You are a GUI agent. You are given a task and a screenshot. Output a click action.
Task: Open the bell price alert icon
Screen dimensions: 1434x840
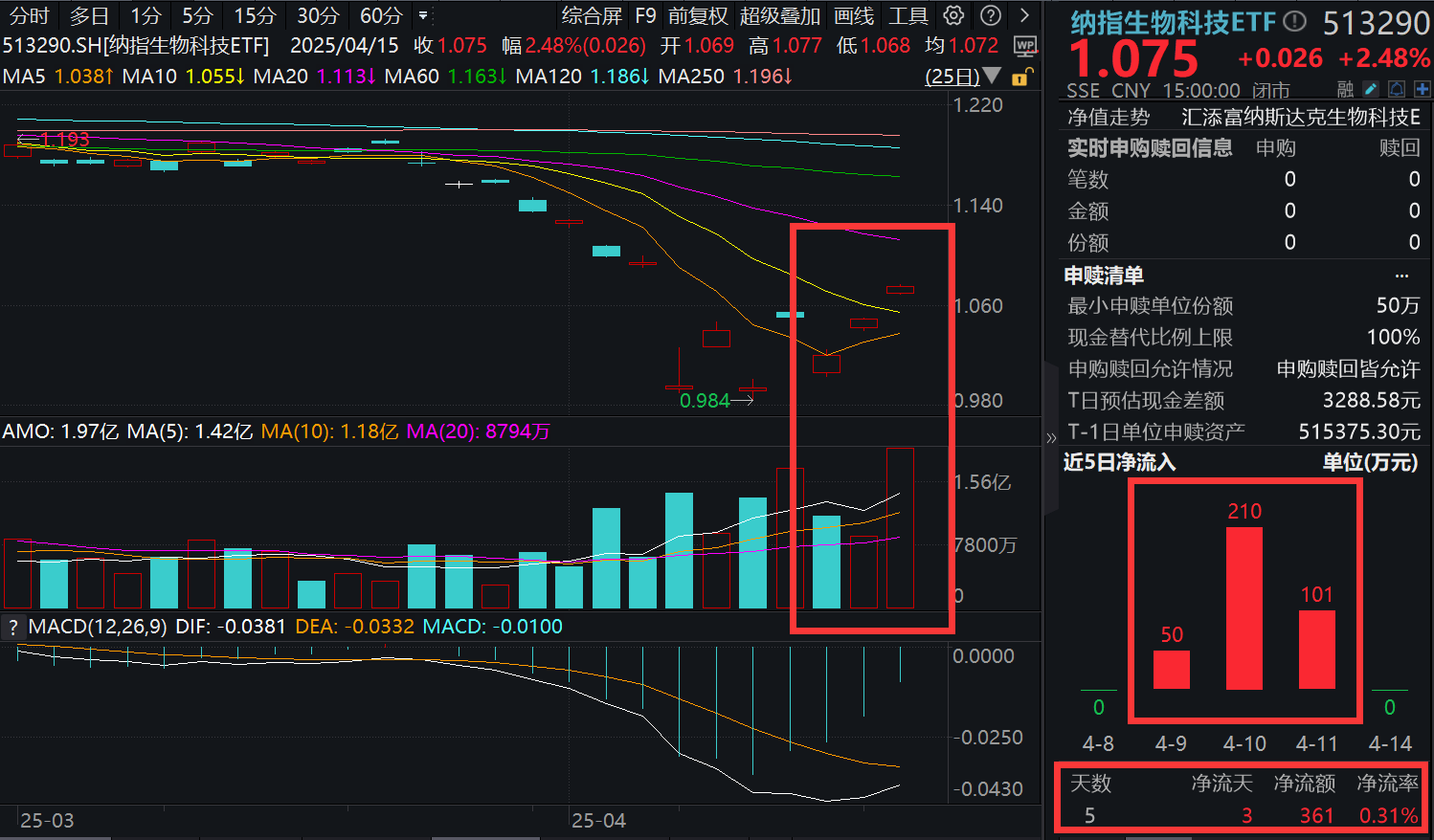tap(1399, 88)
